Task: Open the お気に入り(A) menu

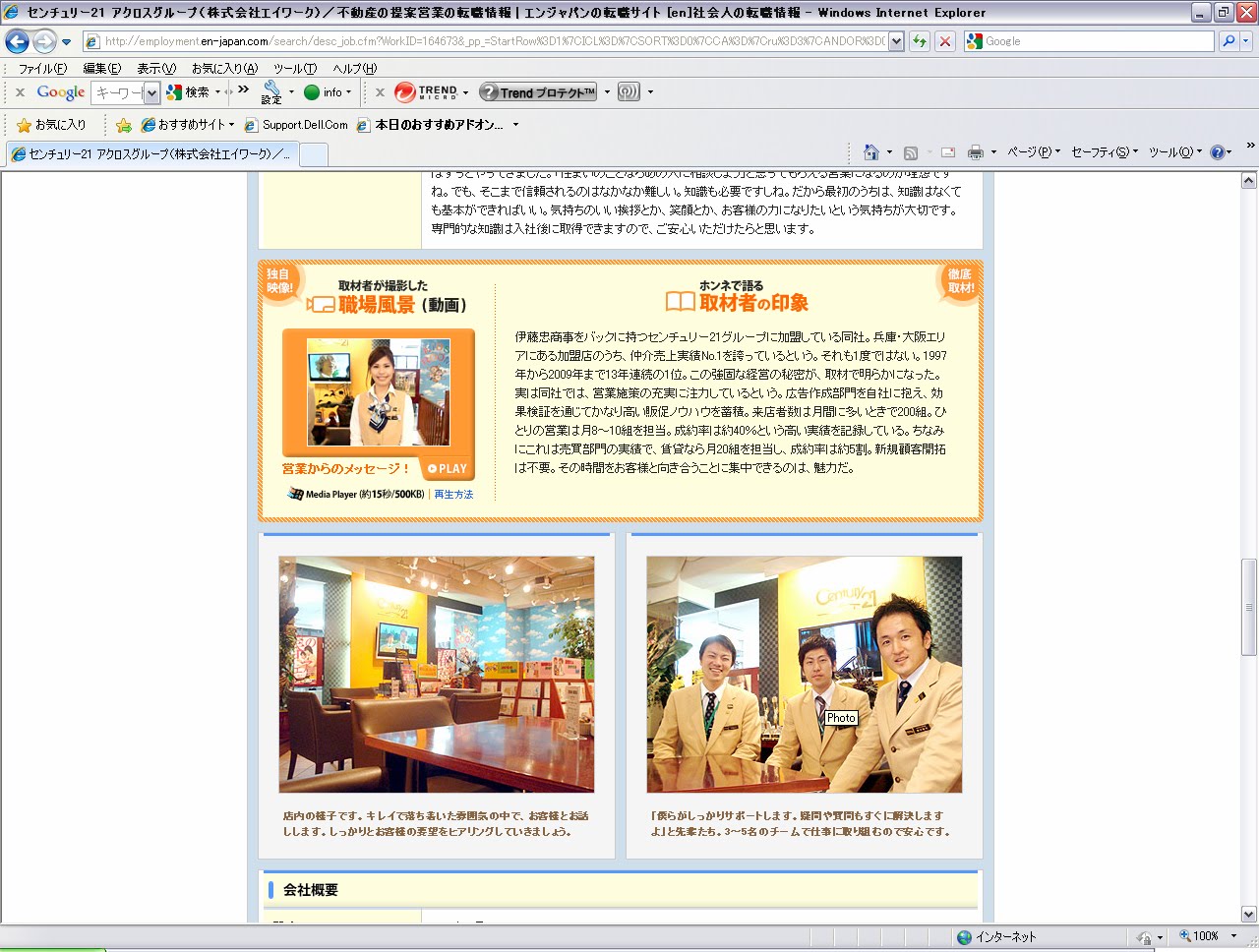Action: pos(224,68)
